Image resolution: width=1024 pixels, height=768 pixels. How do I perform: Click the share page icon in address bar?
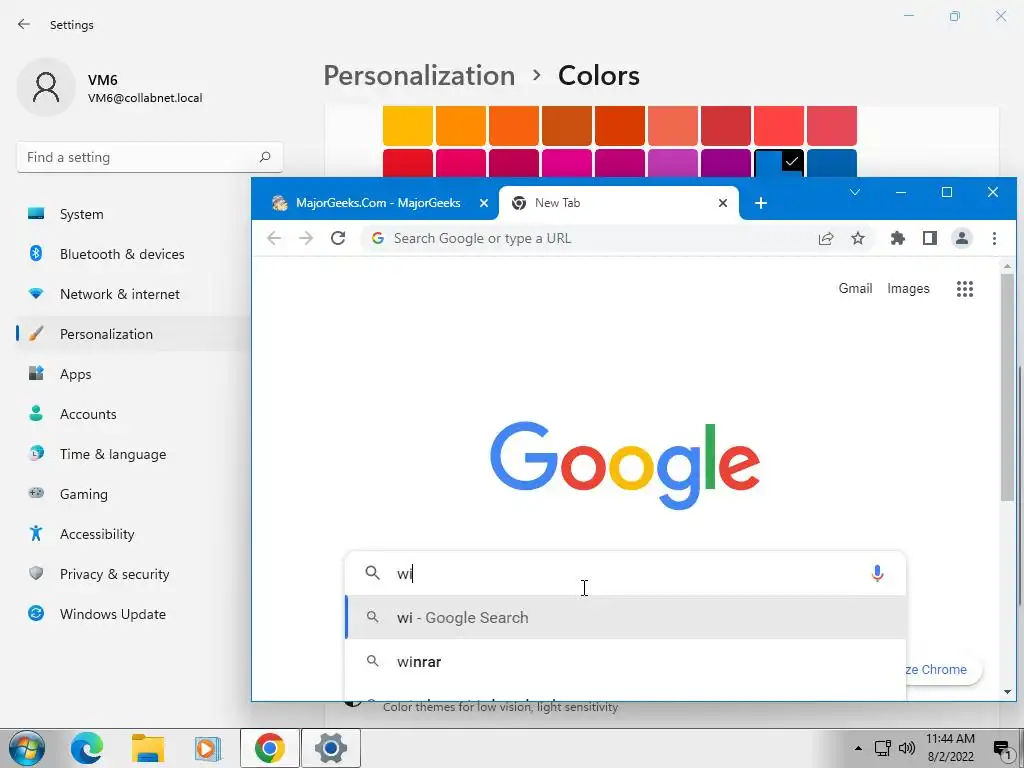tap(825, 238)
